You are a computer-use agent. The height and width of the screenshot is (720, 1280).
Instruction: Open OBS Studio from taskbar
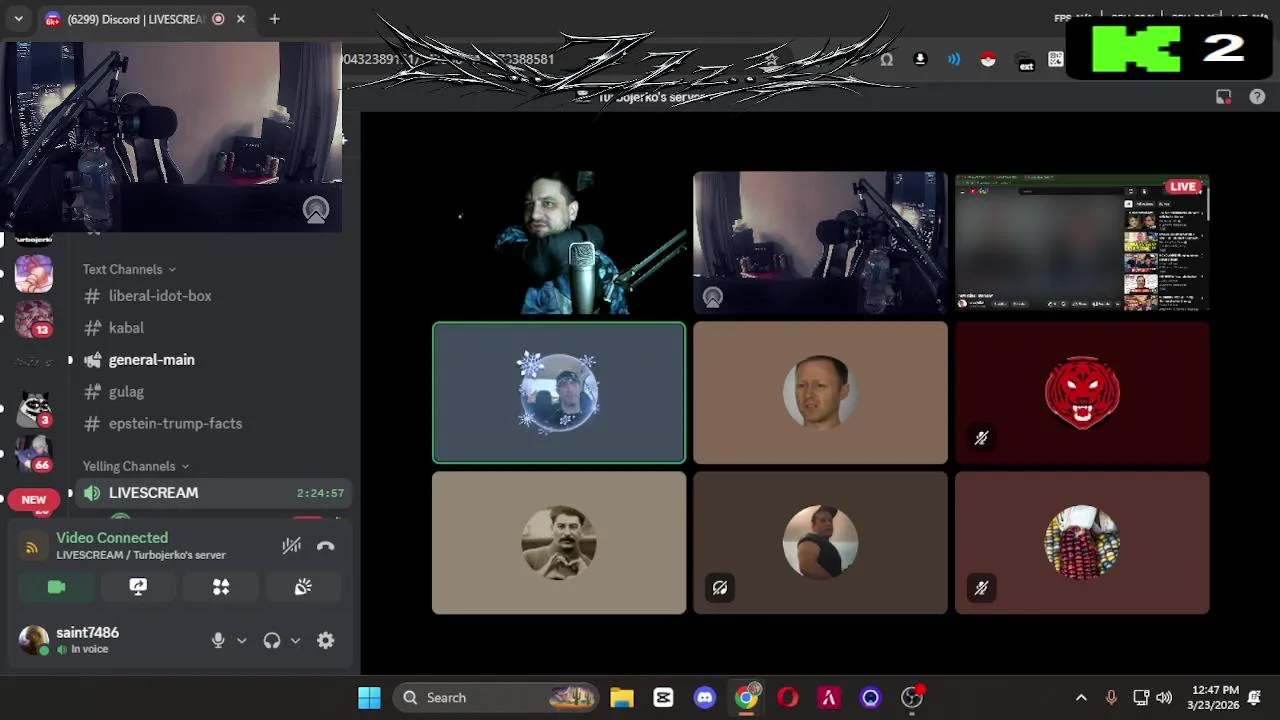coord(912,698)
